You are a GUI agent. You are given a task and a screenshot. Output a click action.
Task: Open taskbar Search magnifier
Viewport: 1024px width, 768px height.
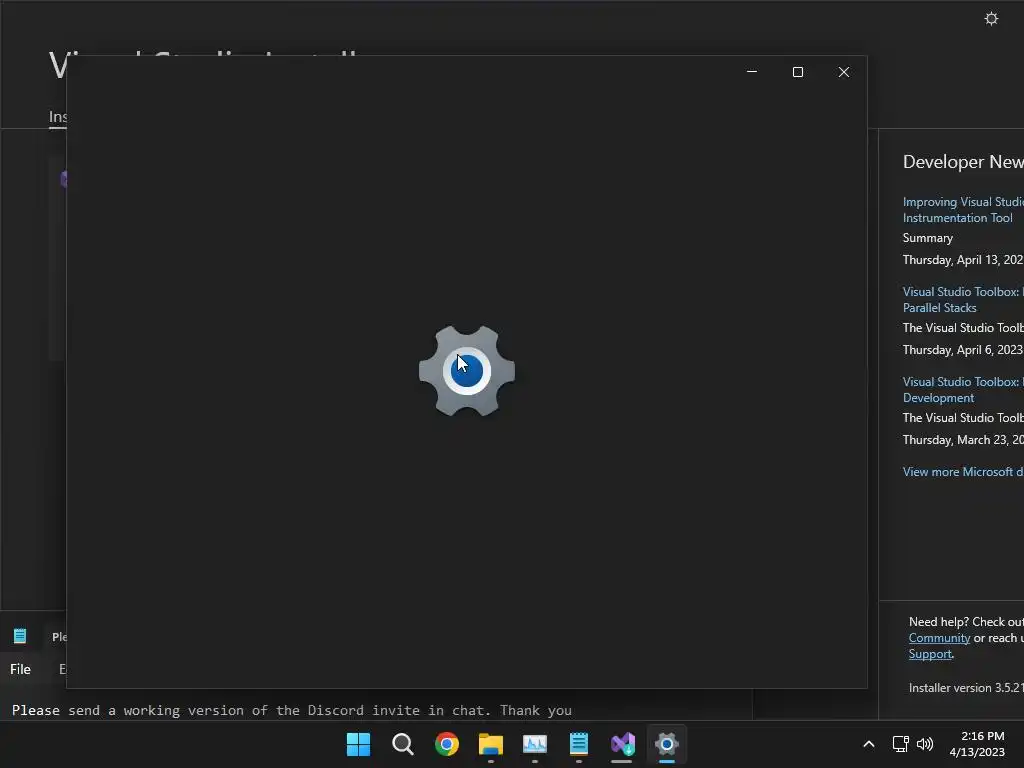pyautogui.click(x=402, y=744)
